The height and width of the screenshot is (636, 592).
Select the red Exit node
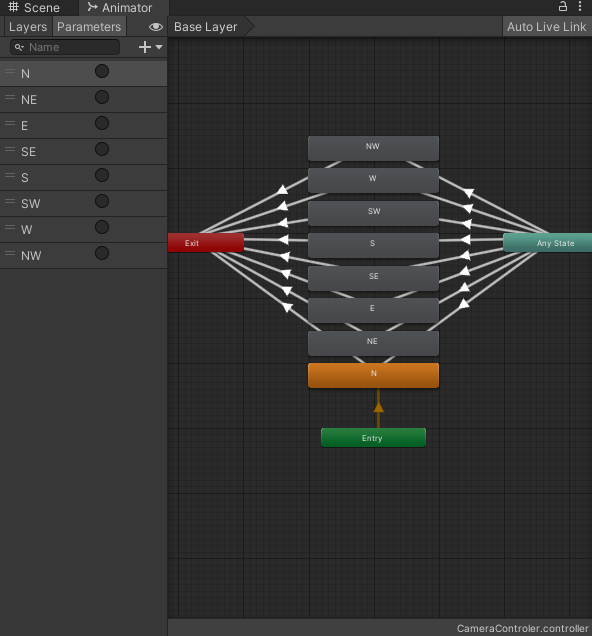tap(206, 243)
